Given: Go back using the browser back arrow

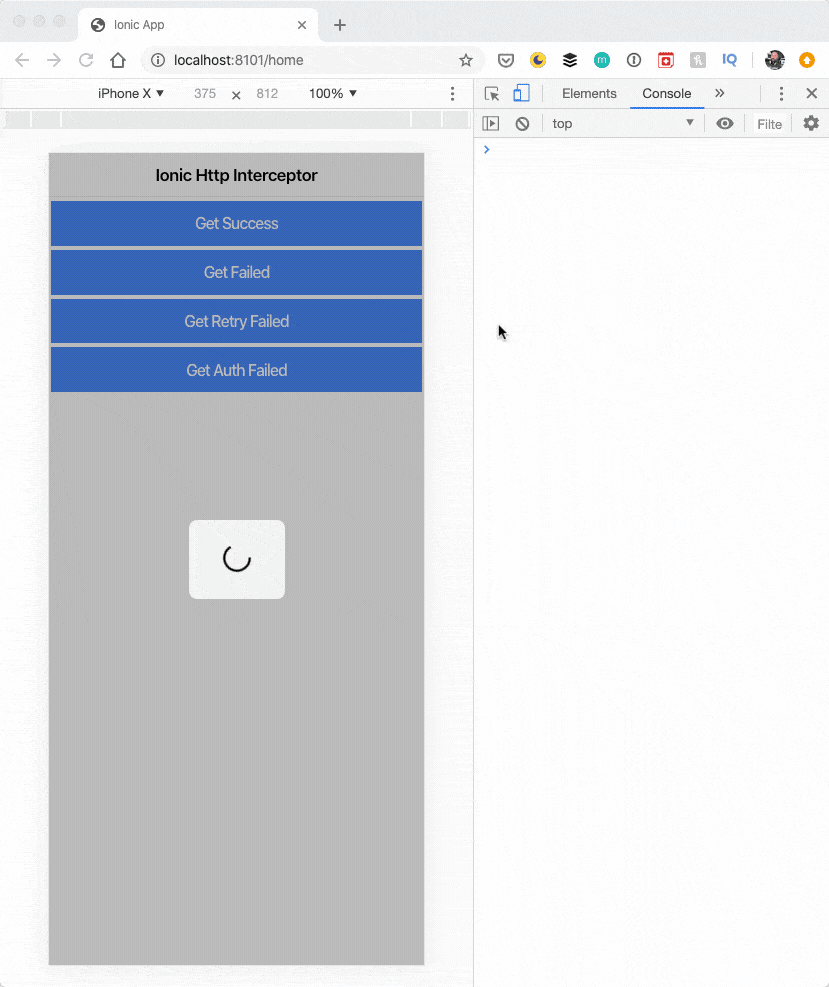Looking at the screenshot, I should pyautogui.click(x=22, y=60).
